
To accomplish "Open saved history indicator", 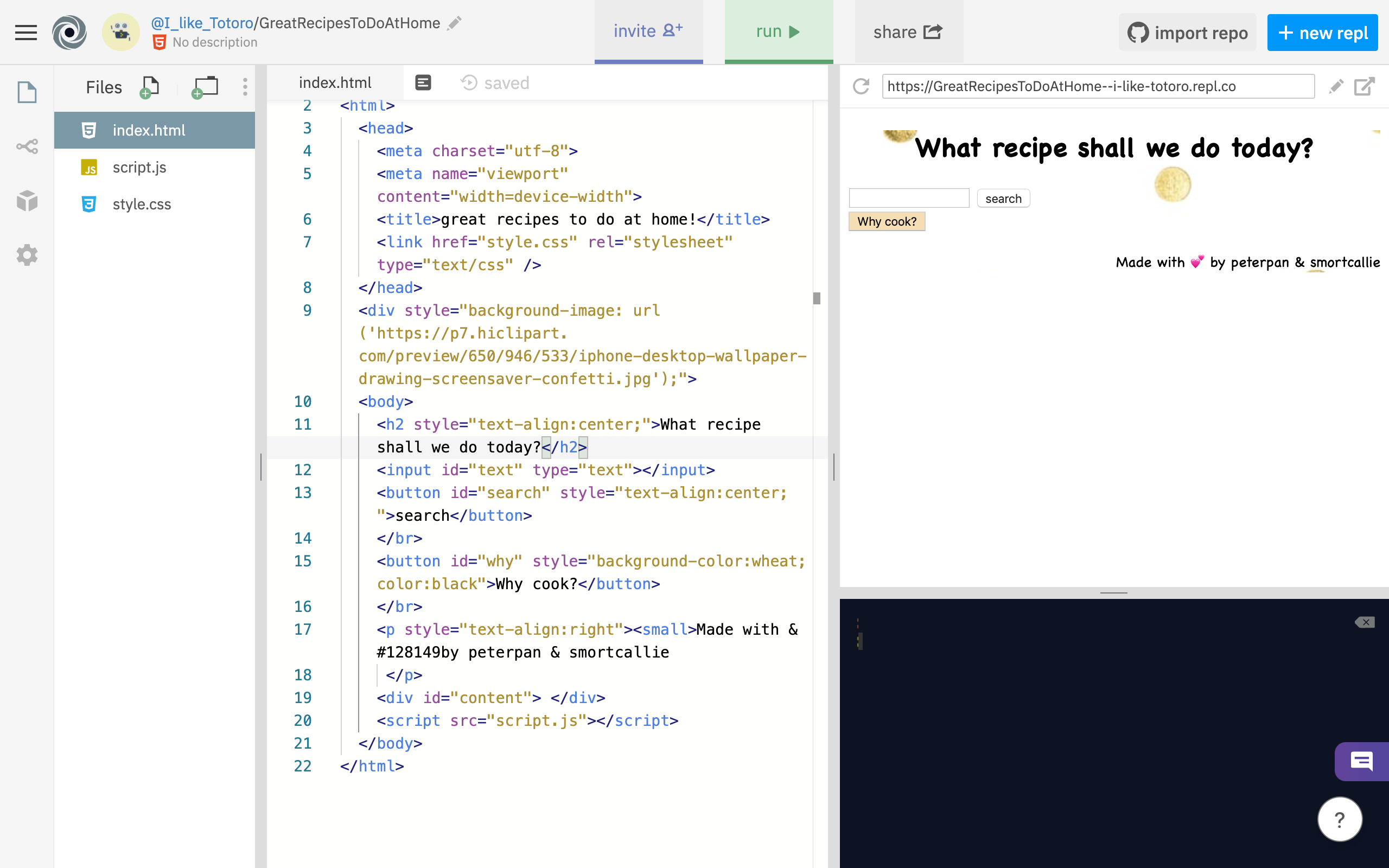I will coord(495,82).
